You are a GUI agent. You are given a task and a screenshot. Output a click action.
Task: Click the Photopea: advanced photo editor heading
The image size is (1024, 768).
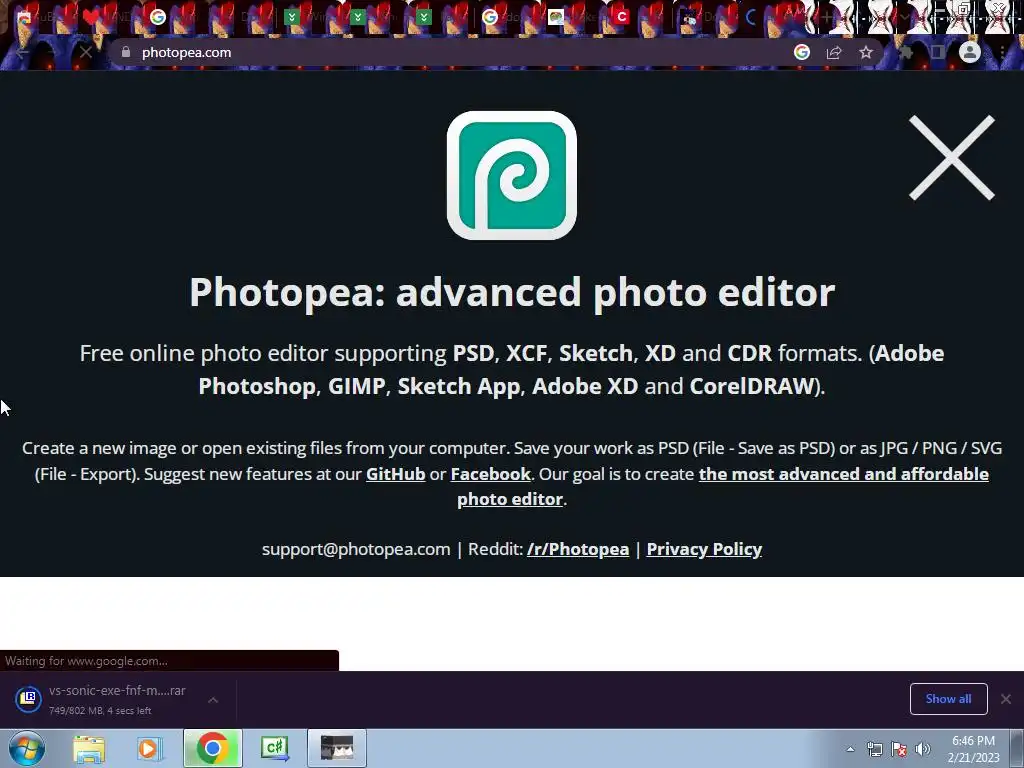[512, 292]
